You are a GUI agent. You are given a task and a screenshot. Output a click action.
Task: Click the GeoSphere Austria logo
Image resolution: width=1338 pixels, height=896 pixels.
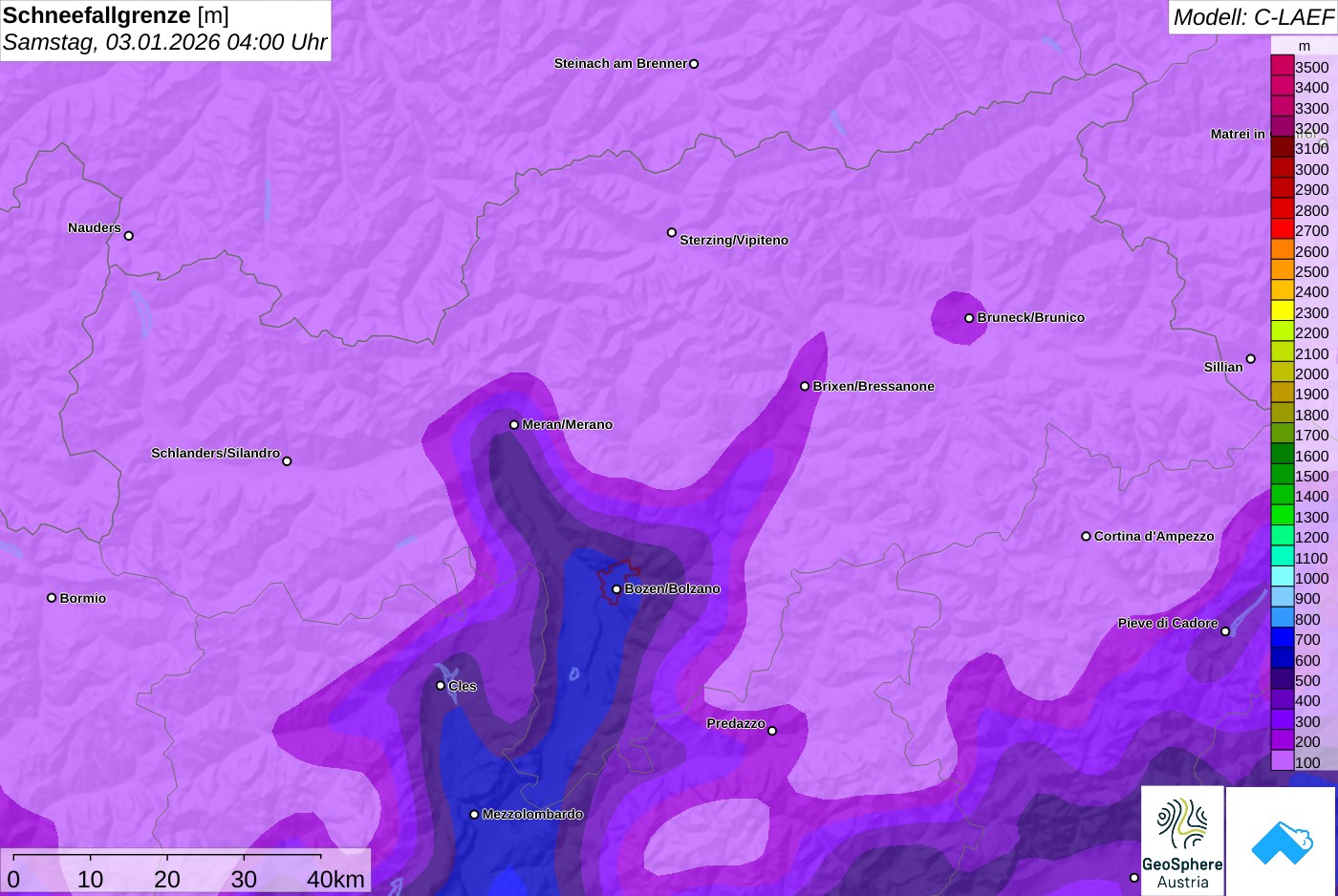coord(1182,841)
